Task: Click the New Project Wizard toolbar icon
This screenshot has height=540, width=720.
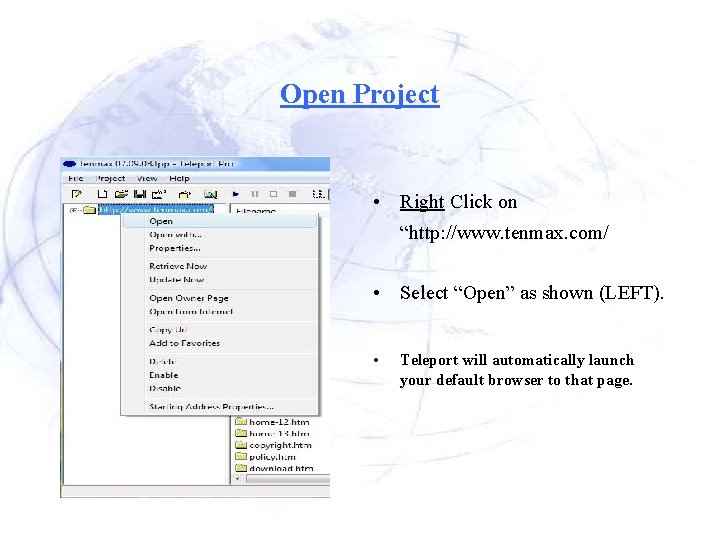Action: [77, 194]
